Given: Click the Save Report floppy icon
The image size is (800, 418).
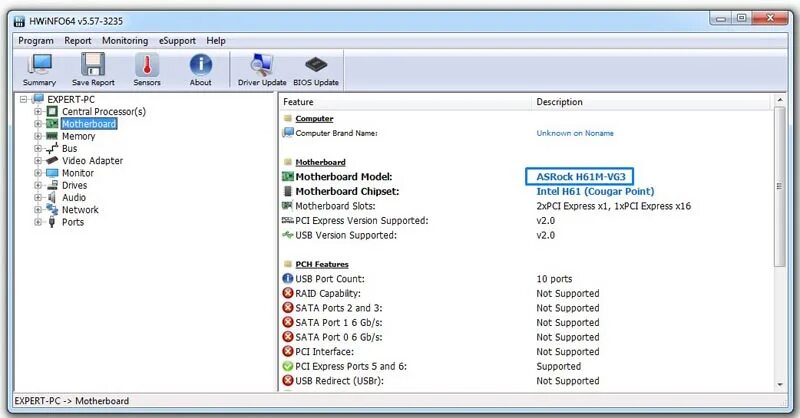Looking at the screenshot, I should coord(93,64).
